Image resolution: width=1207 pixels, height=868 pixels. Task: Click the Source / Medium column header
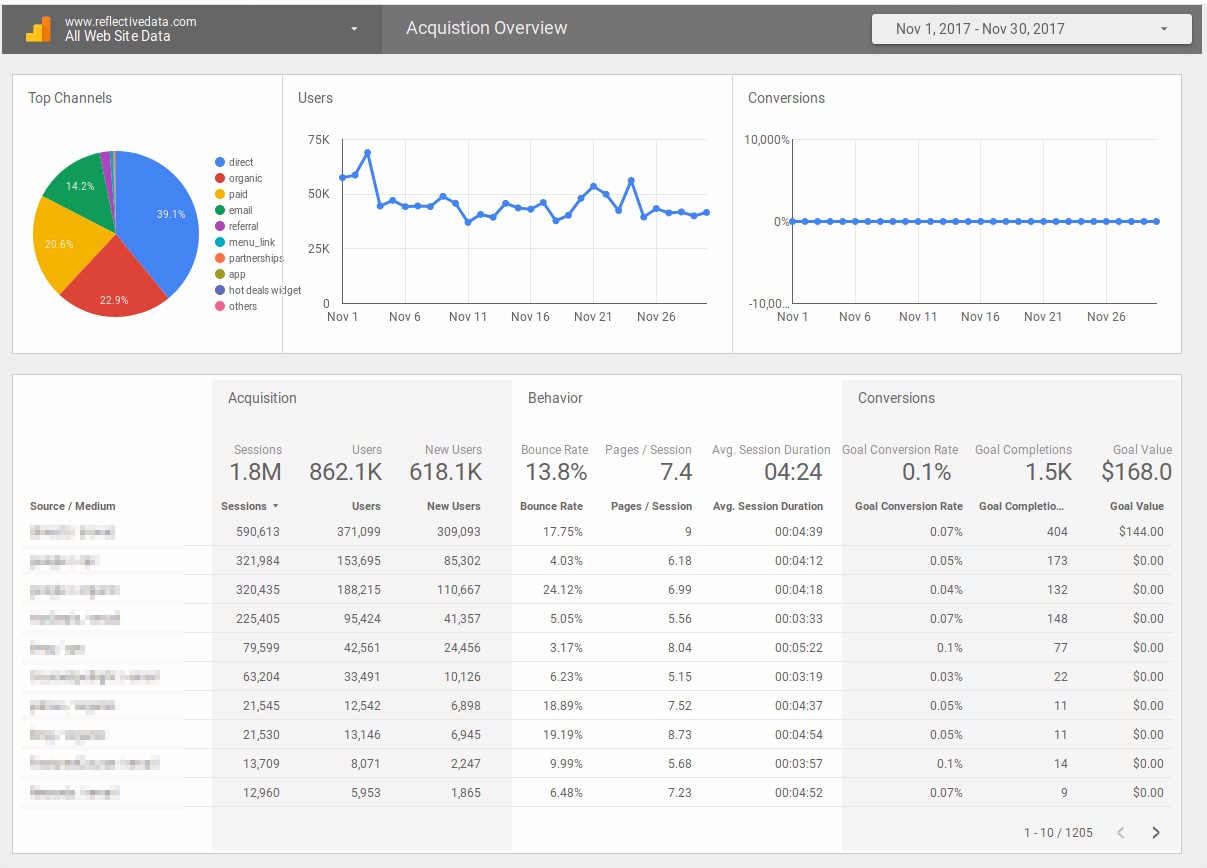point(73,506)
